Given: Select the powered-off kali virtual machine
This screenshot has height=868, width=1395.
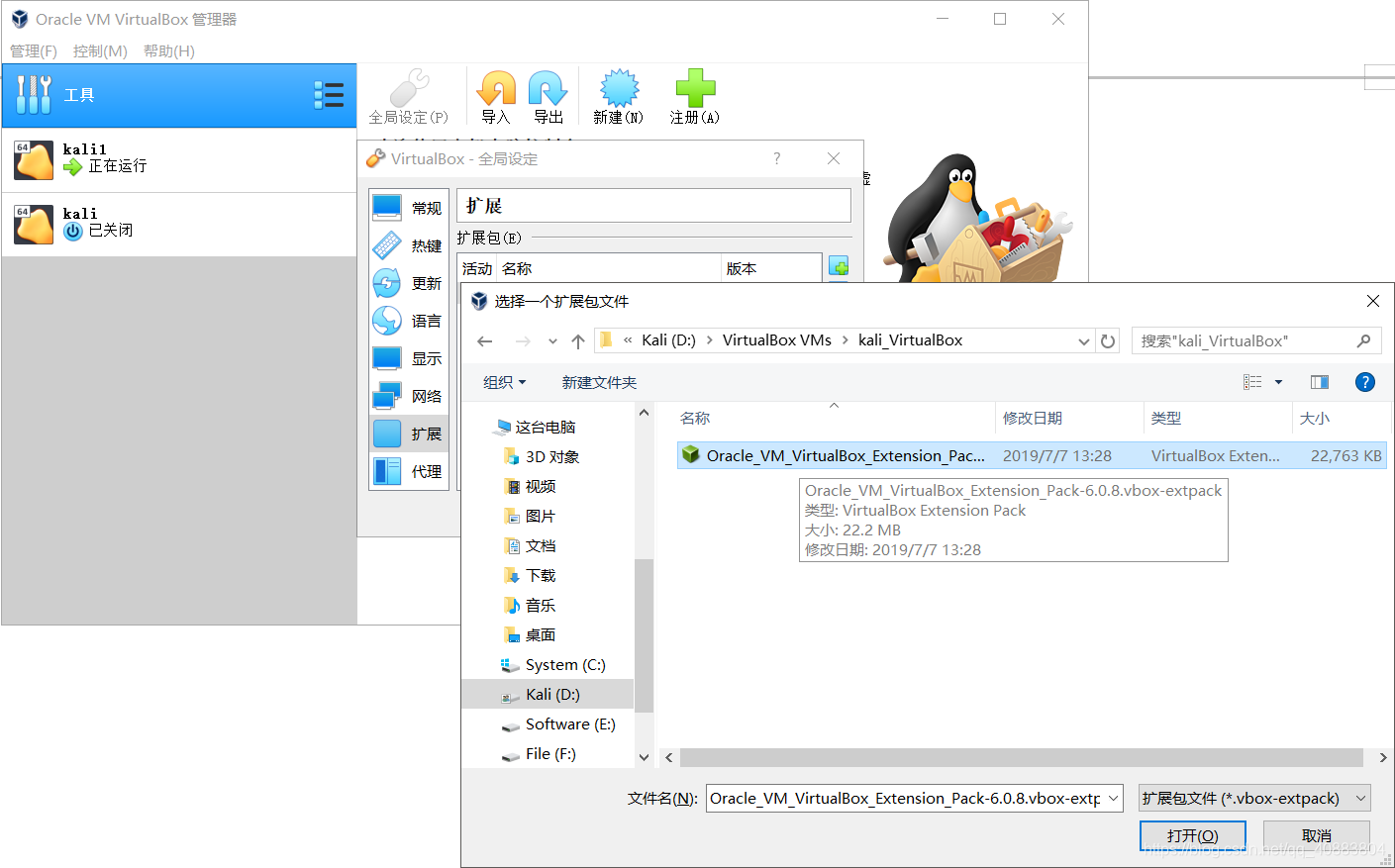Looking at the screenshot, I should [179, 225].
